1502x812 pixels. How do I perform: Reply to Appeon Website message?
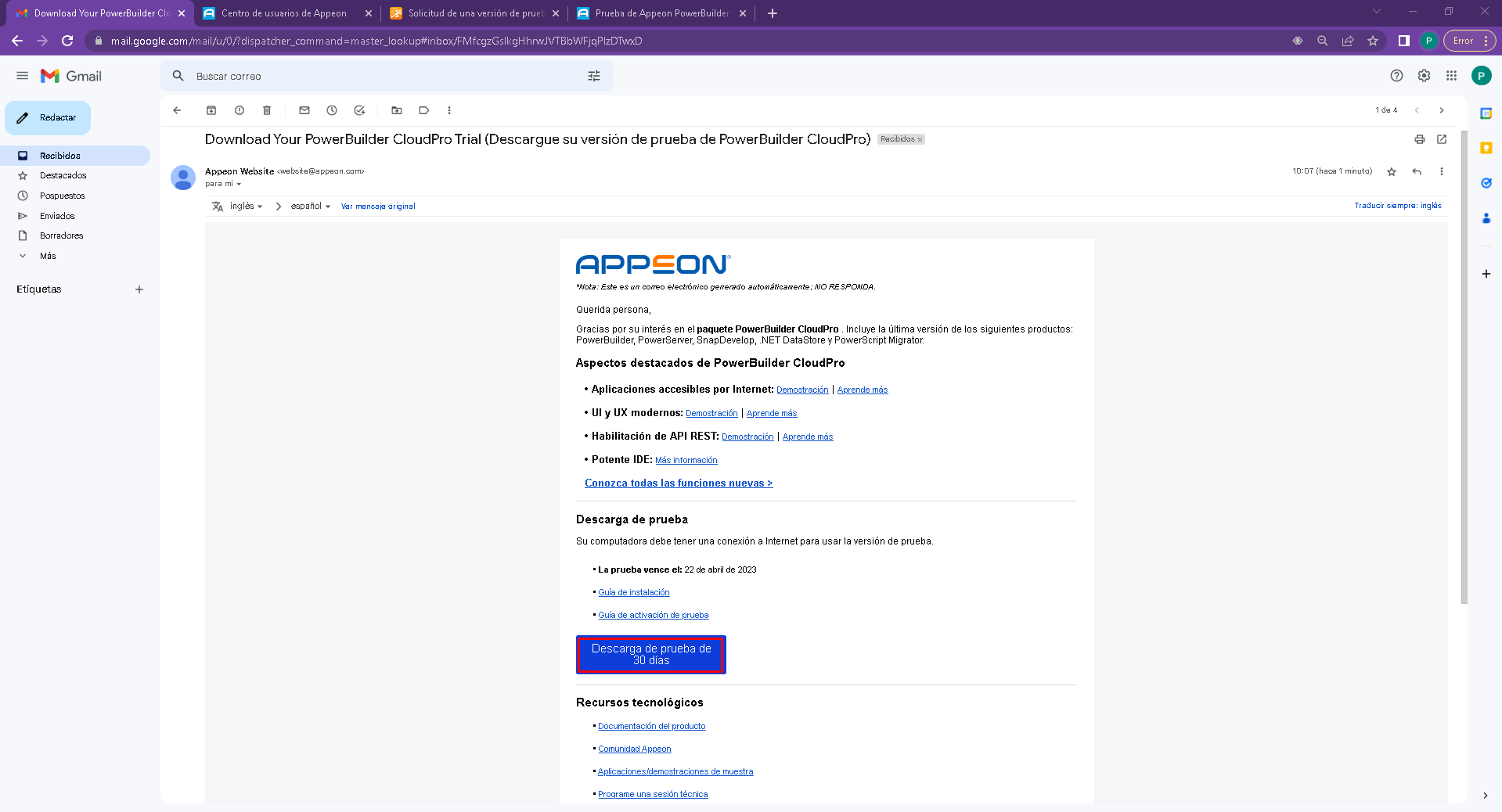[x=1416, y=171]
